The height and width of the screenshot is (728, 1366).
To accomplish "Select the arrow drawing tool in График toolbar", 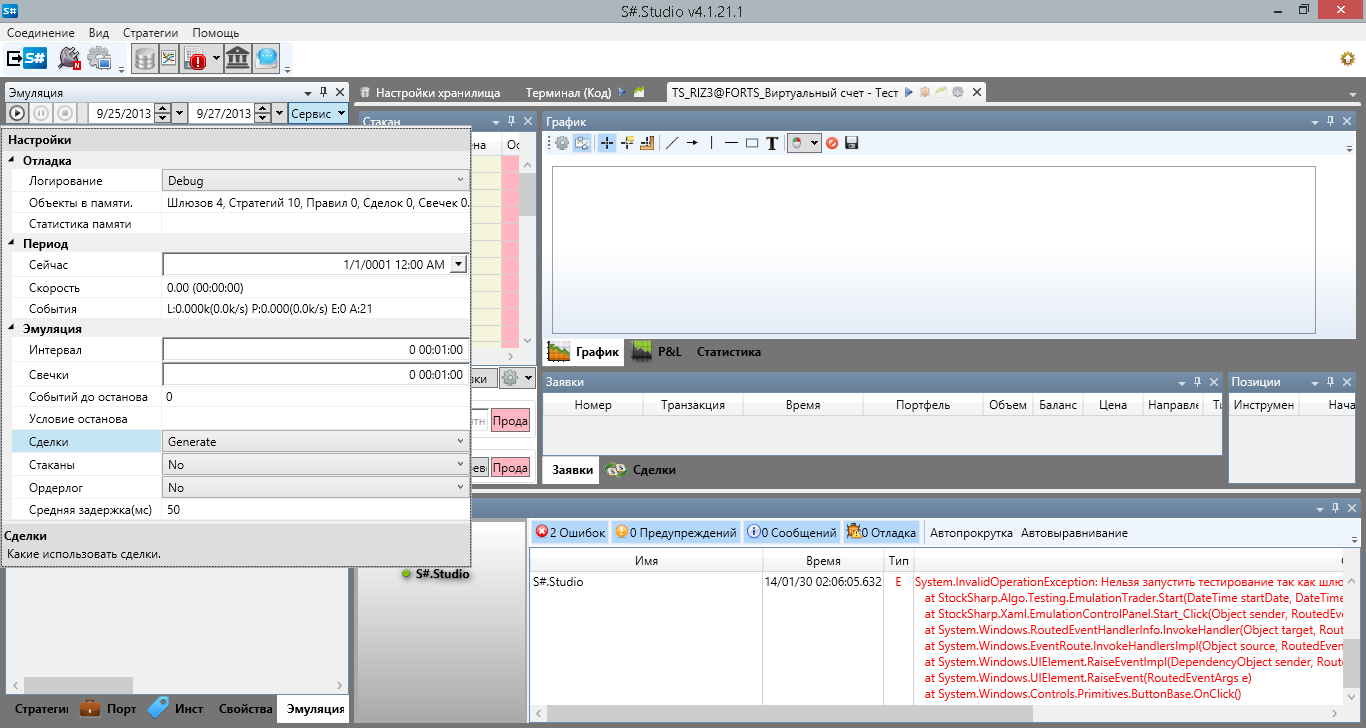I will [691, 143].
